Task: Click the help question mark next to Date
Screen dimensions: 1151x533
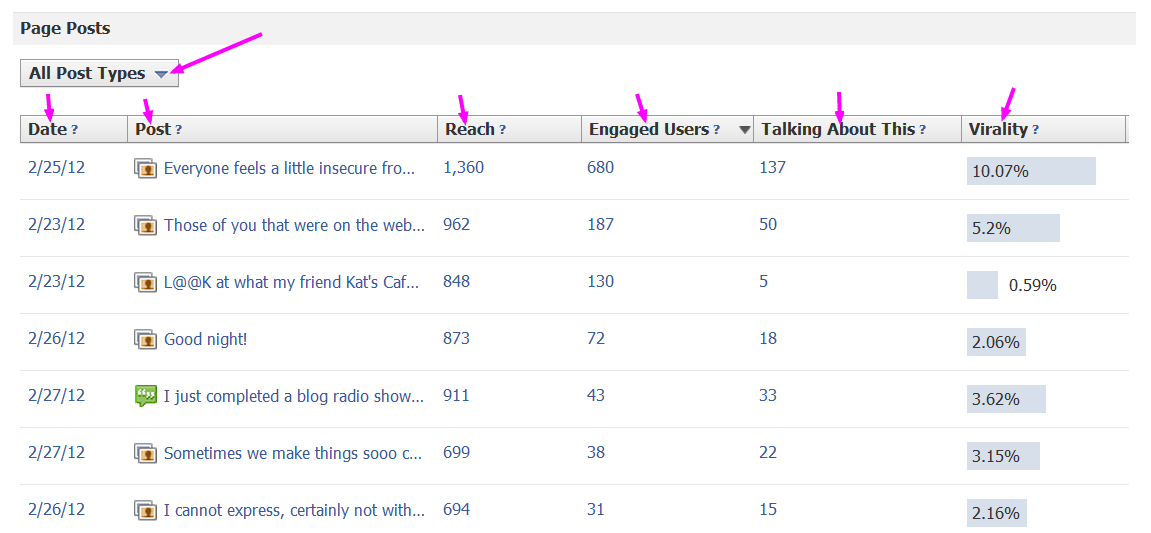Action: [74, 130]
